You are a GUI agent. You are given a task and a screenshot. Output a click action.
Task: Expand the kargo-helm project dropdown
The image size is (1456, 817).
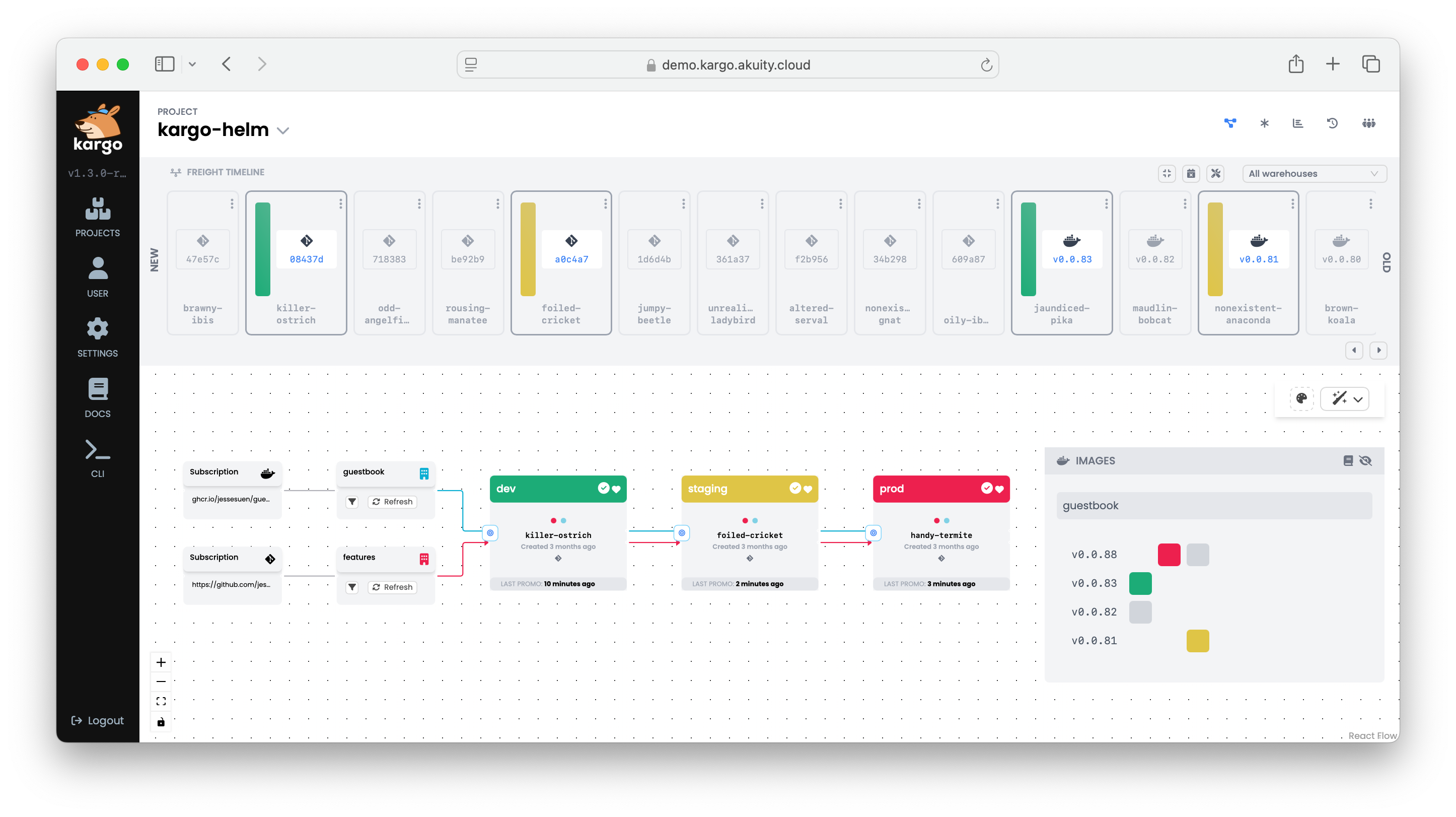[283, 130]
